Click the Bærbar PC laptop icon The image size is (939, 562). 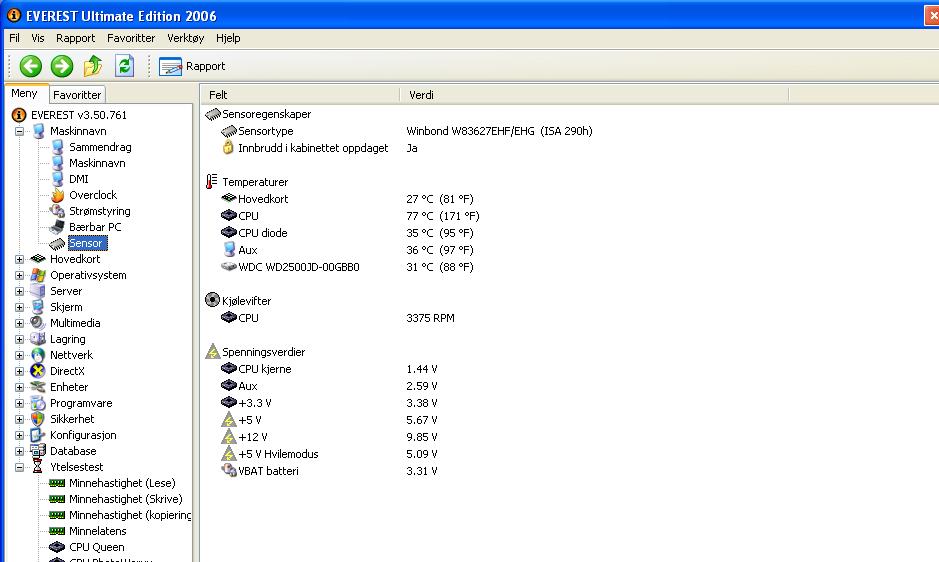click(x=57, y=227)
